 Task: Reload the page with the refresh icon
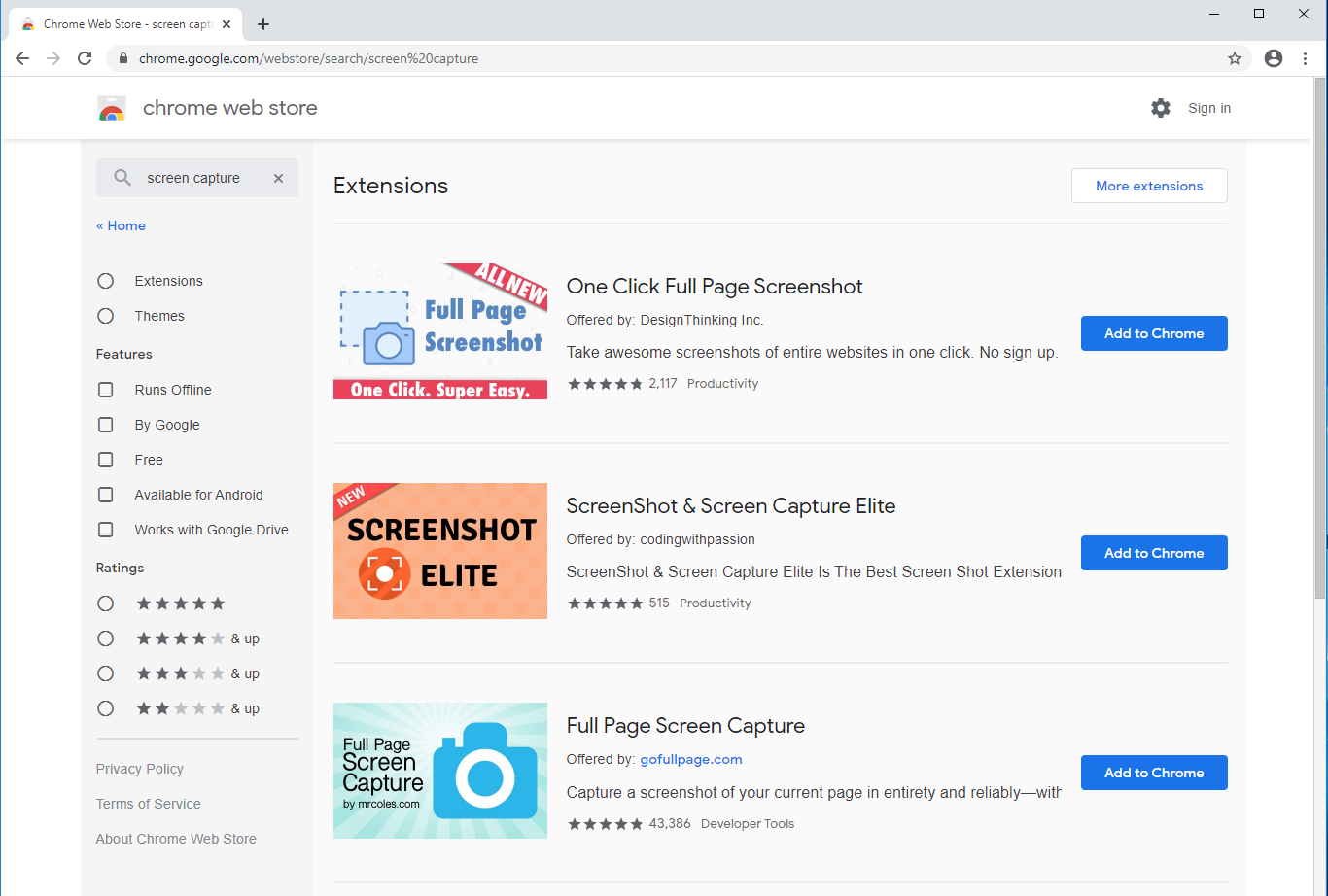coord(85,58)
